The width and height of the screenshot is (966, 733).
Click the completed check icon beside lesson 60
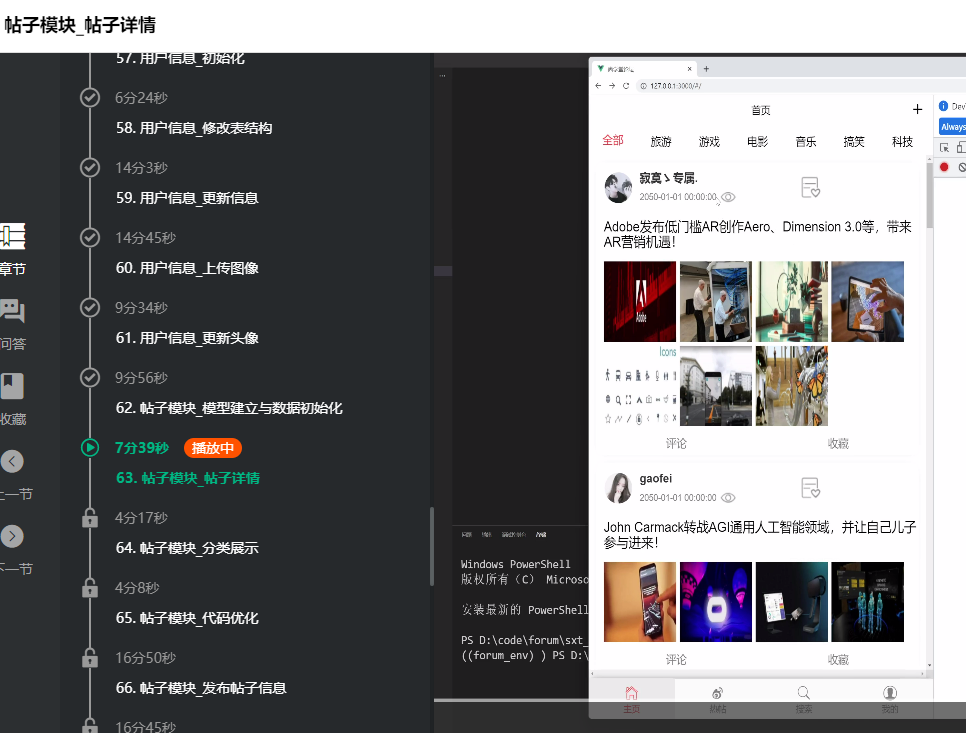tap(90, 237)
